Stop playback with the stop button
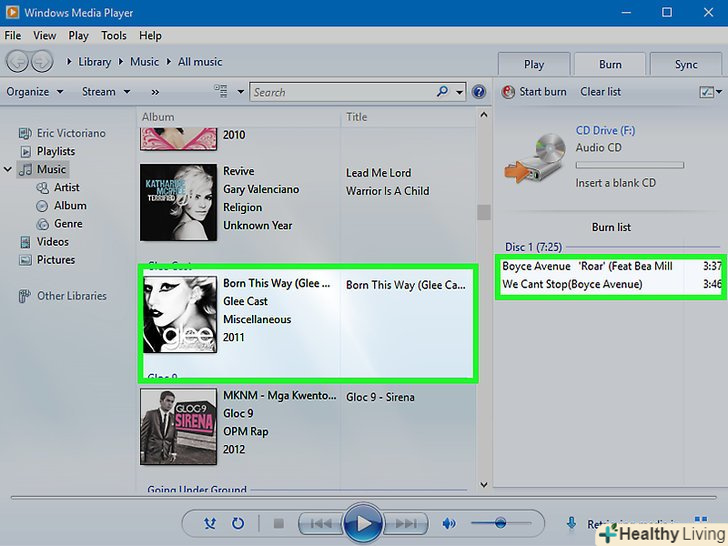Image resolution: width=728 pixels, height=546 pixels. coord(279,524)
